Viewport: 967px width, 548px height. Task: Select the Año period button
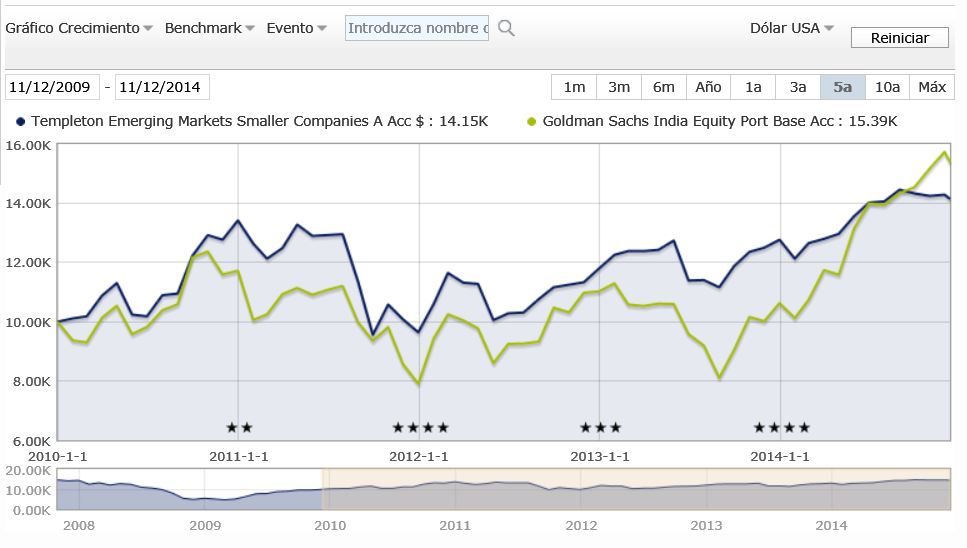click(x=708, y=87)
